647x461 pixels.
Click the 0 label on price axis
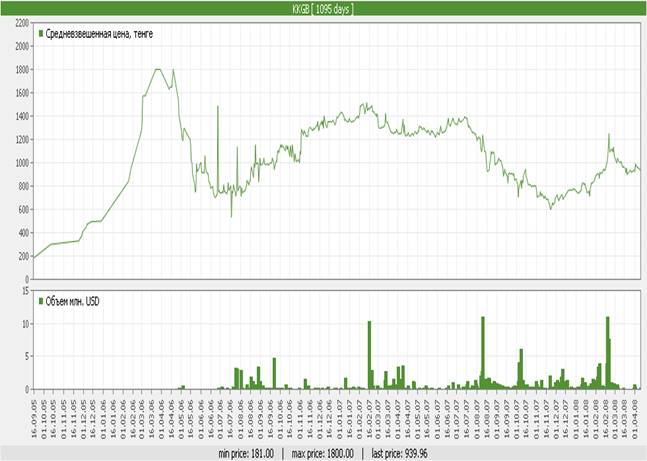tap(27, 278)
